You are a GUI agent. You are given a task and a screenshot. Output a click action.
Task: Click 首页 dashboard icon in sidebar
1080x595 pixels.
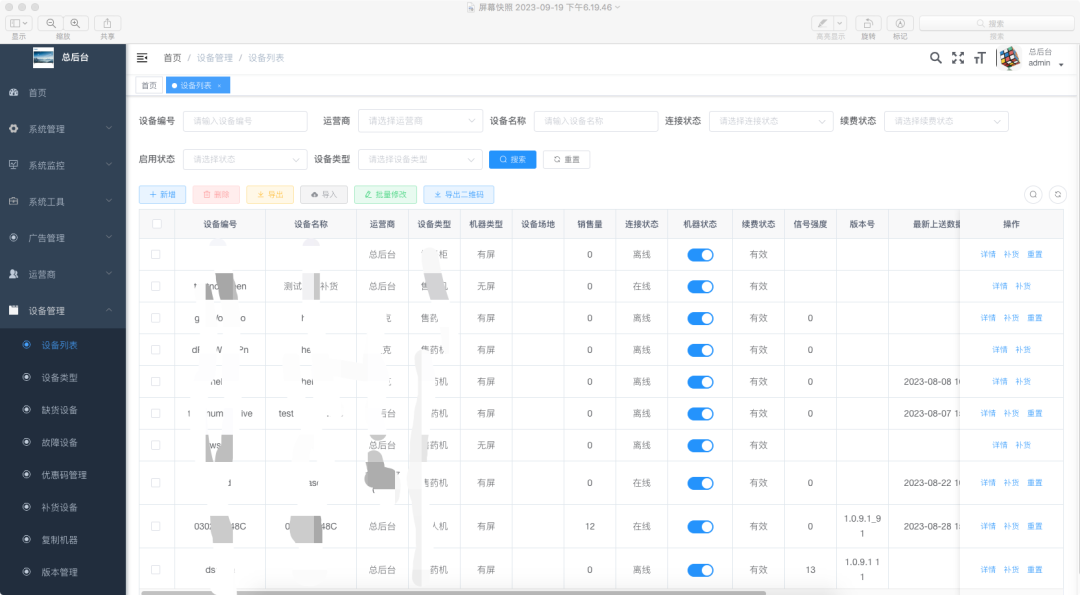(13, 92)
